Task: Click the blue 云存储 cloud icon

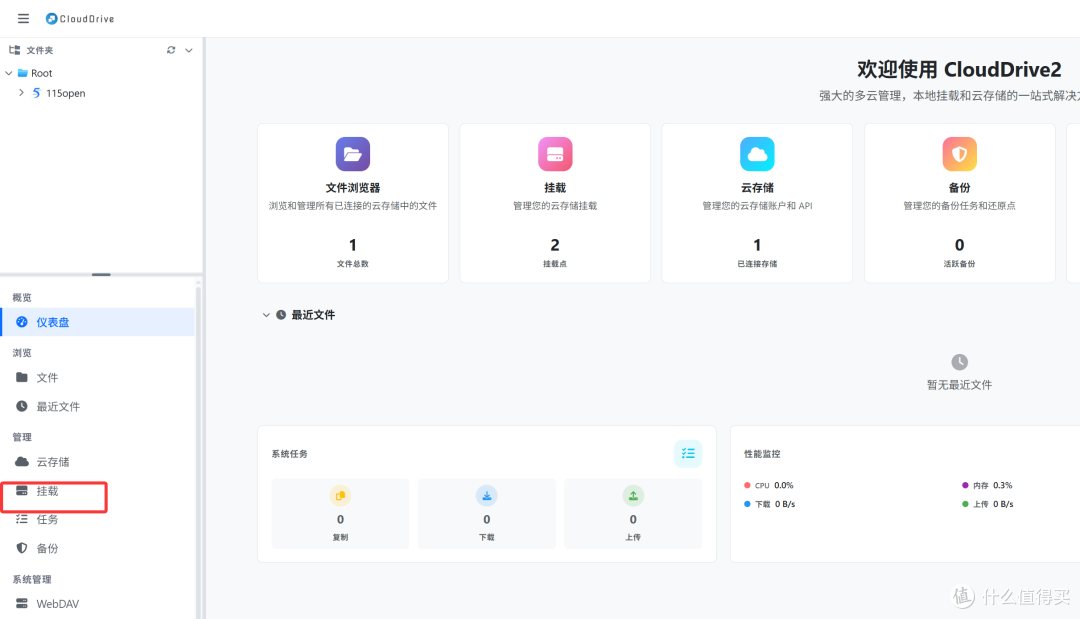Action: point(757,154)
